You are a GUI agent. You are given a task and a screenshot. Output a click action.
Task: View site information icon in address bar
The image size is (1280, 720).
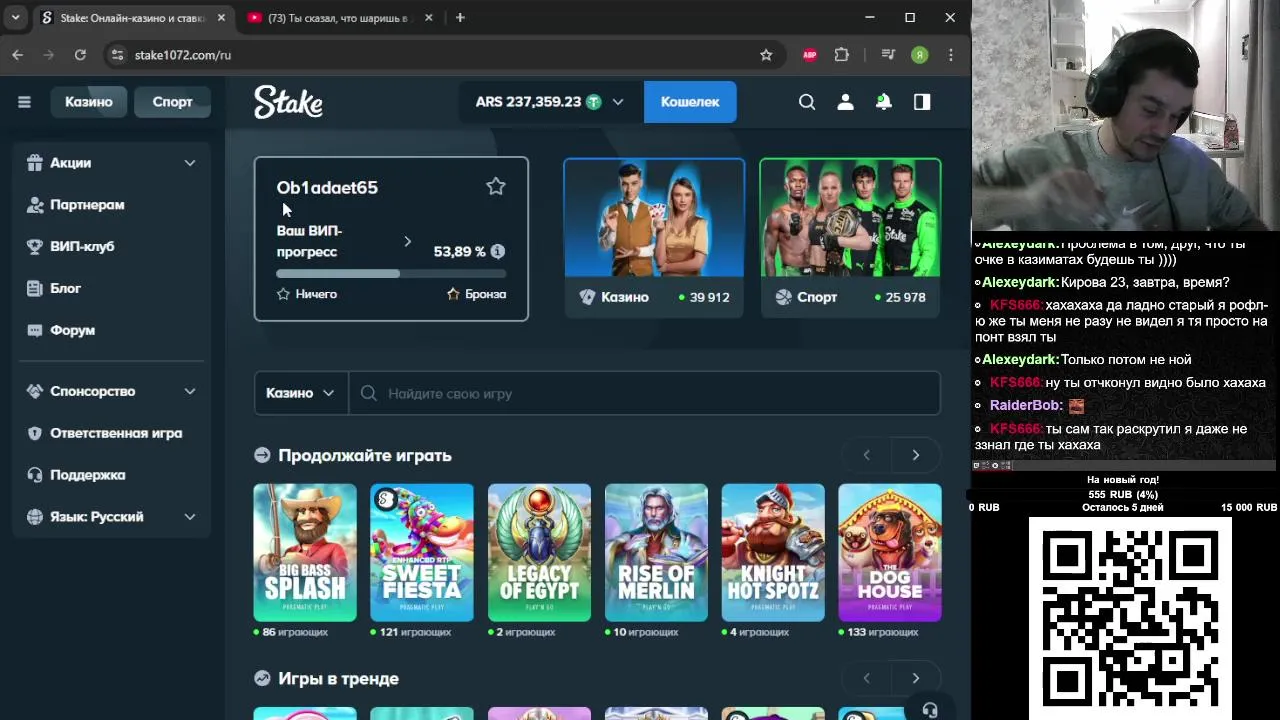(x=117, y=55)
